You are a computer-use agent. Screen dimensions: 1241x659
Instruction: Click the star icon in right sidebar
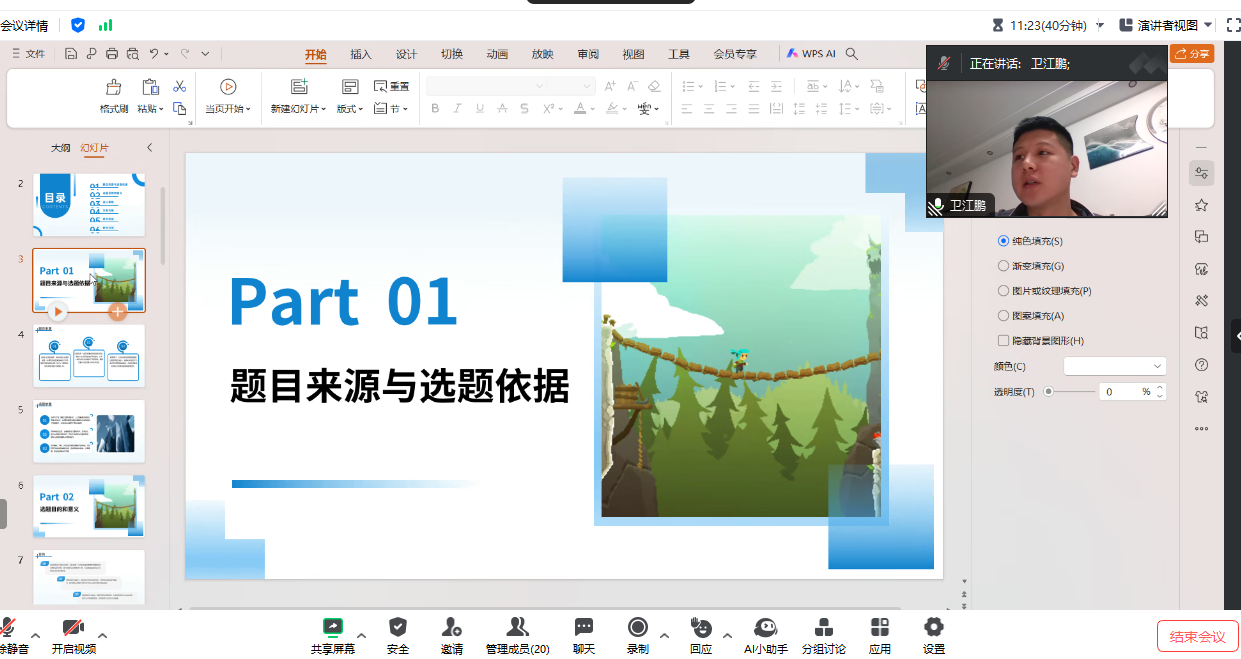[x=1201, y=205]
